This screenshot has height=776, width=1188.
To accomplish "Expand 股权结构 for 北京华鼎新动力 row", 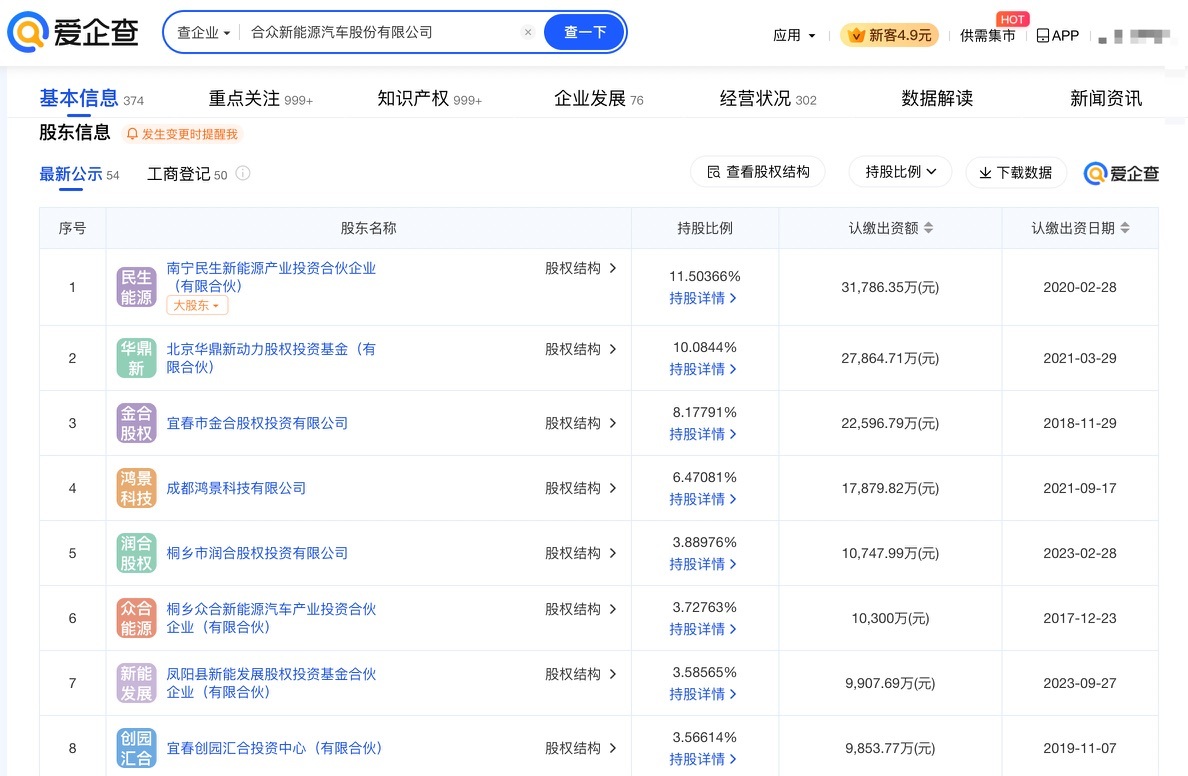I will click(x=580, y=349).
